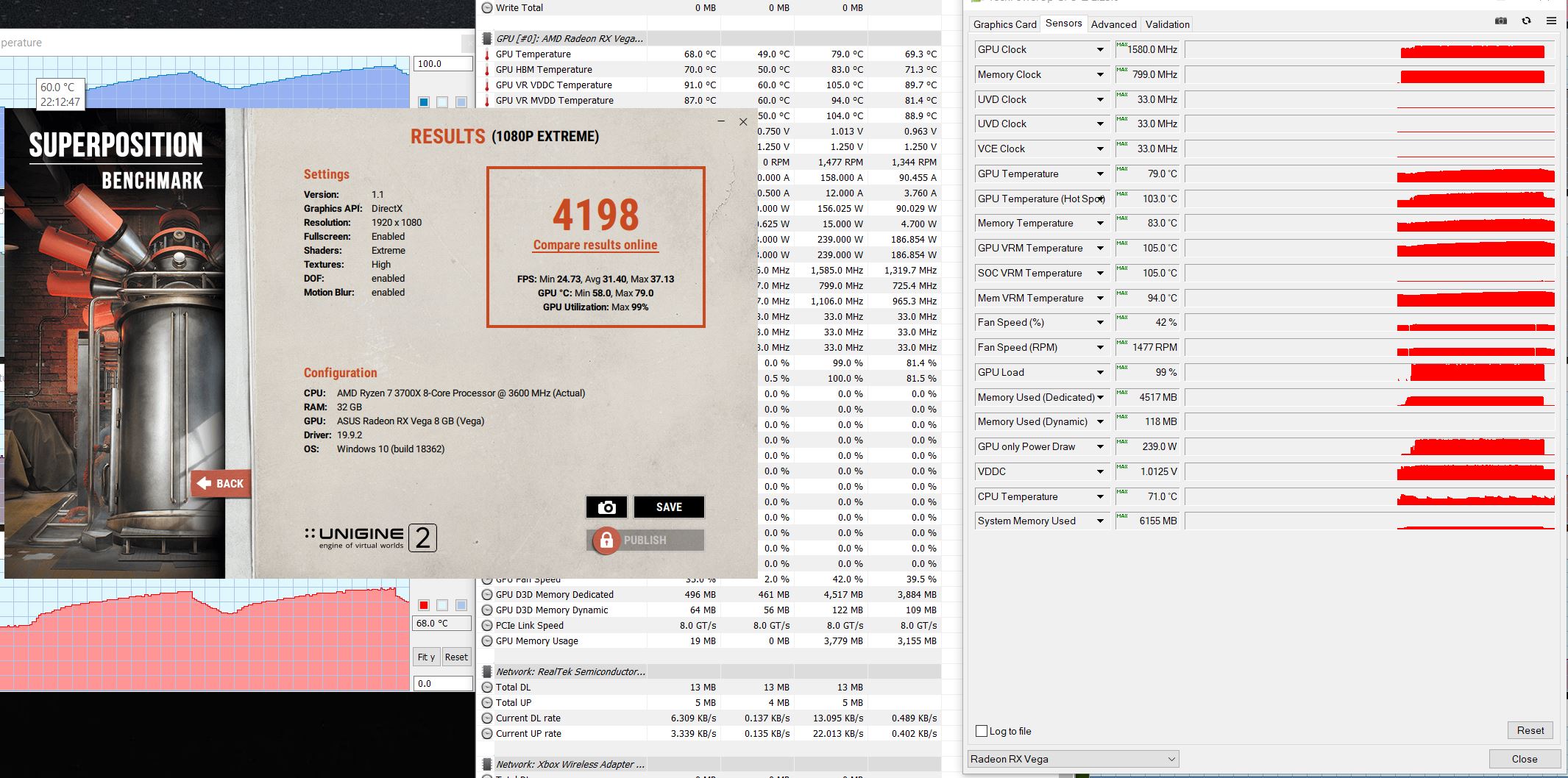Switch to the Graphics Card tab

(x=1004, y=24)
